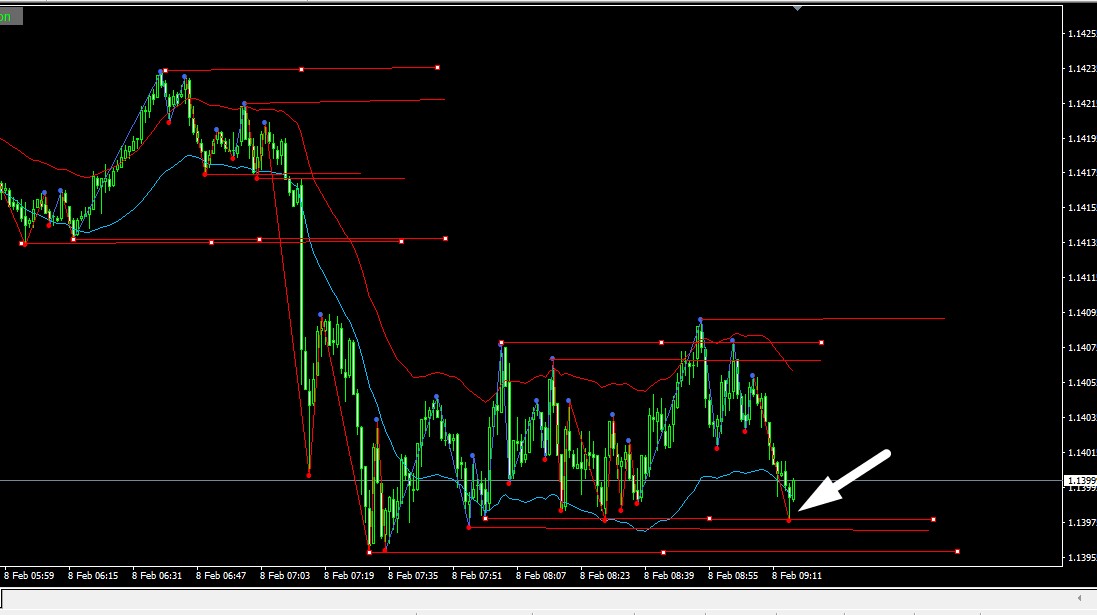Image resolution: width=1097 pixels, height=615 pixels.
Task: Click the 1.1403 price axis label
Action: pyautogui.click(x=1082, y=418)
